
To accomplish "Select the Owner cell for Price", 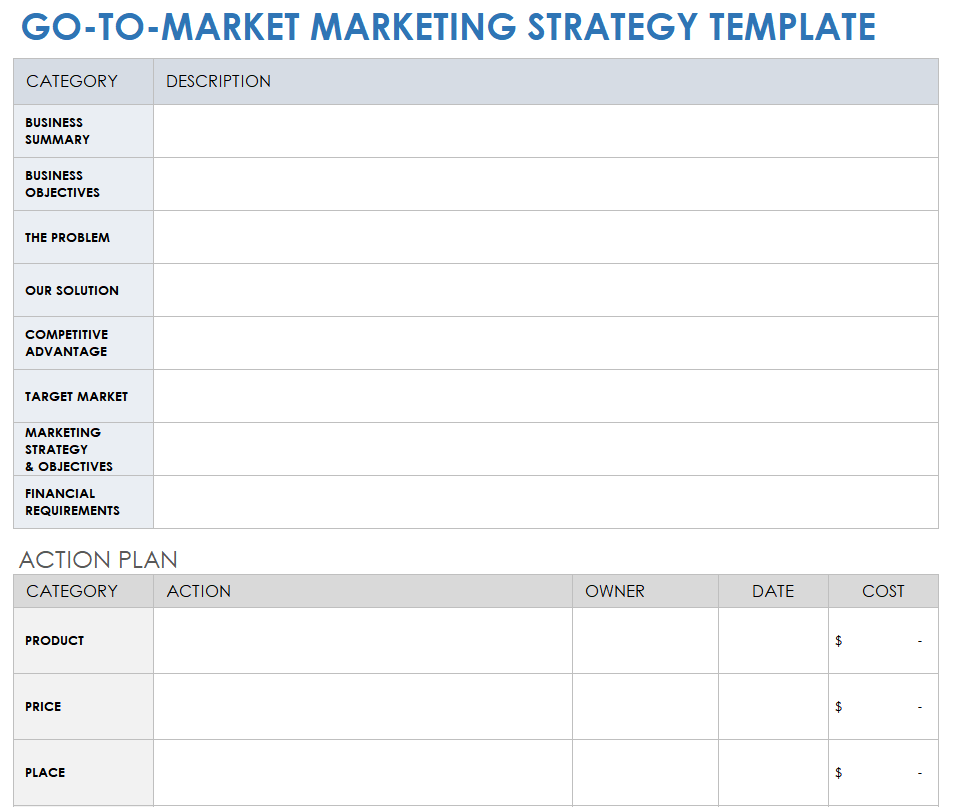I will pyautogui.click(x=645, y=706).
